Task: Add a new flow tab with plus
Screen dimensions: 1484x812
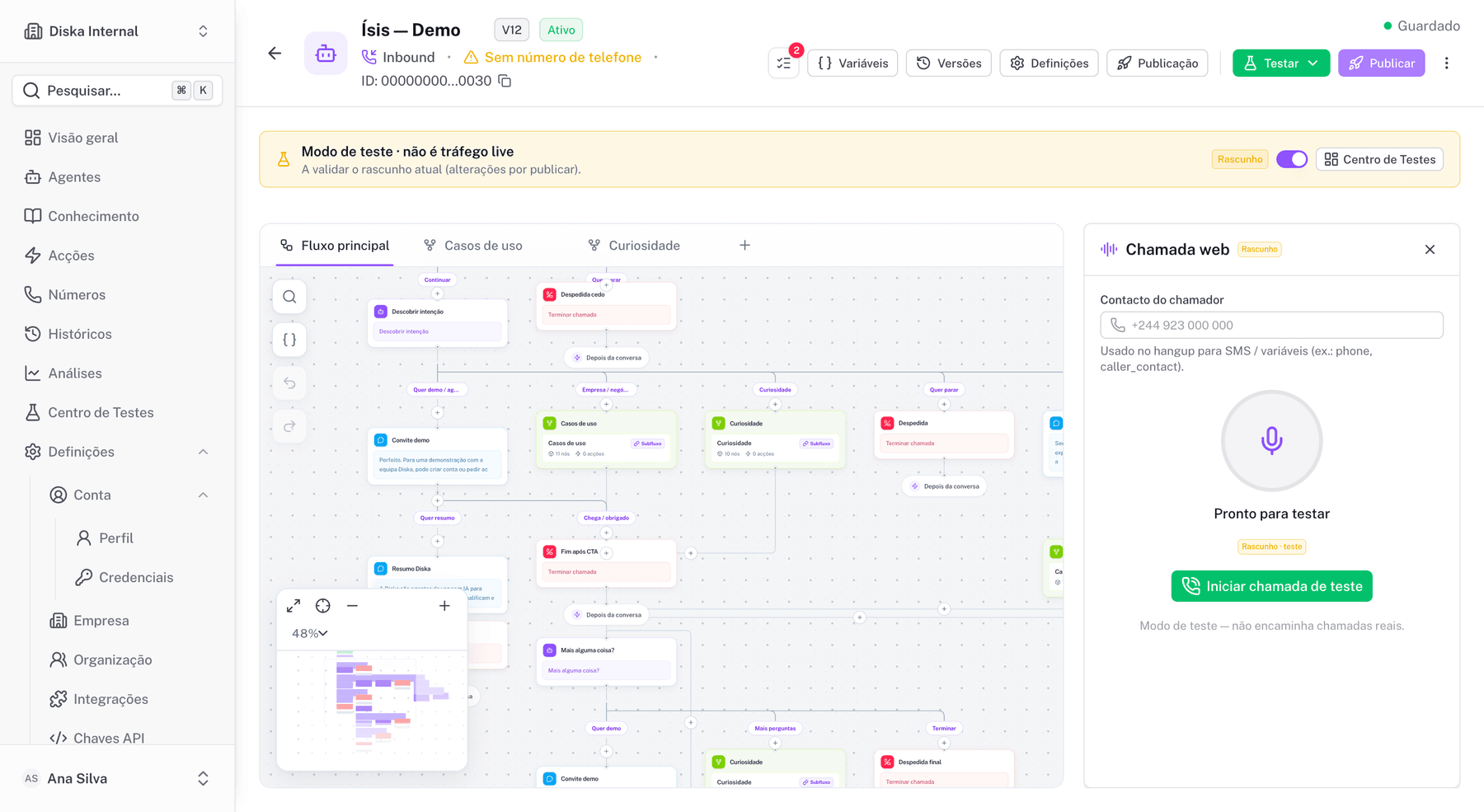Action: click(744, 246)
